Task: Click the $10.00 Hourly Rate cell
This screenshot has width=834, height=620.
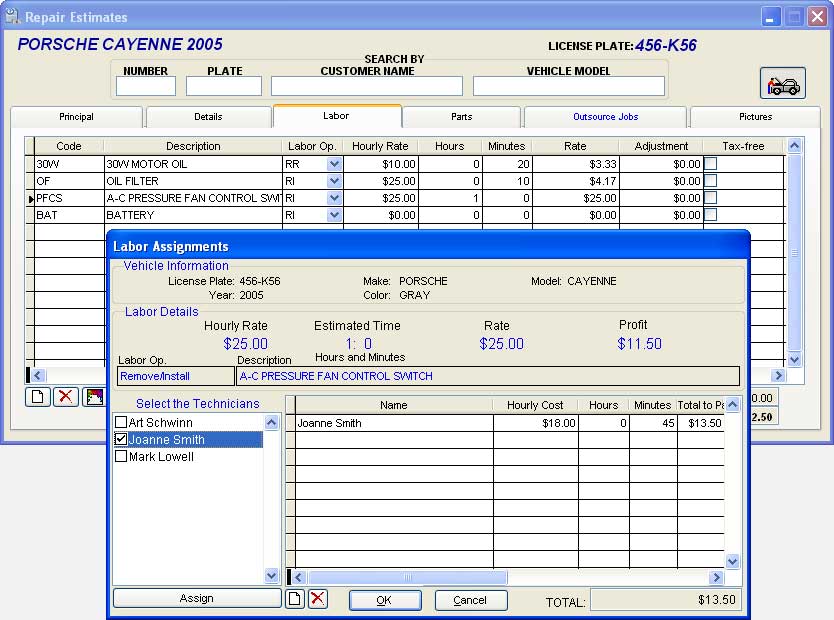Action: pos(381,164)
